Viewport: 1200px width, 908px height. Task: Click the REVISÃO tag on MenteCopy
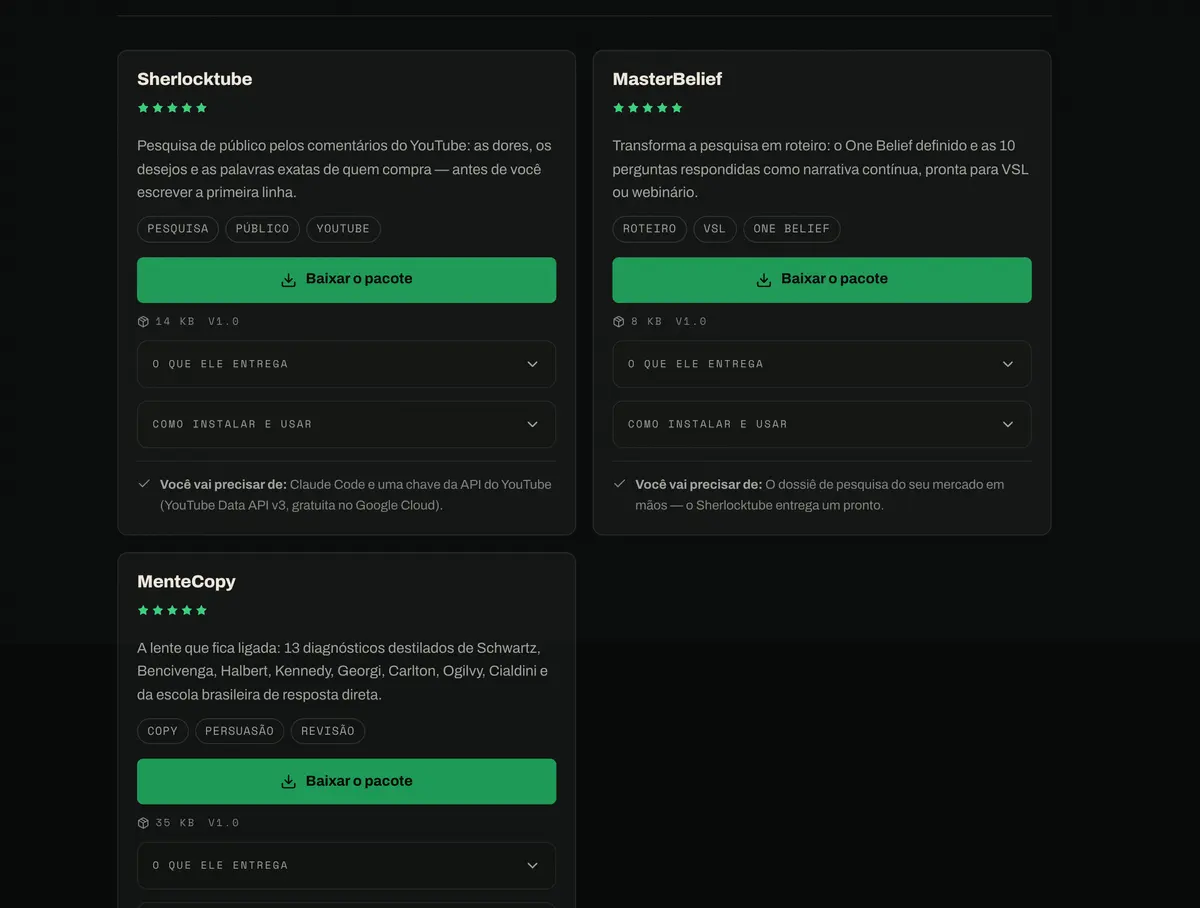328,731
